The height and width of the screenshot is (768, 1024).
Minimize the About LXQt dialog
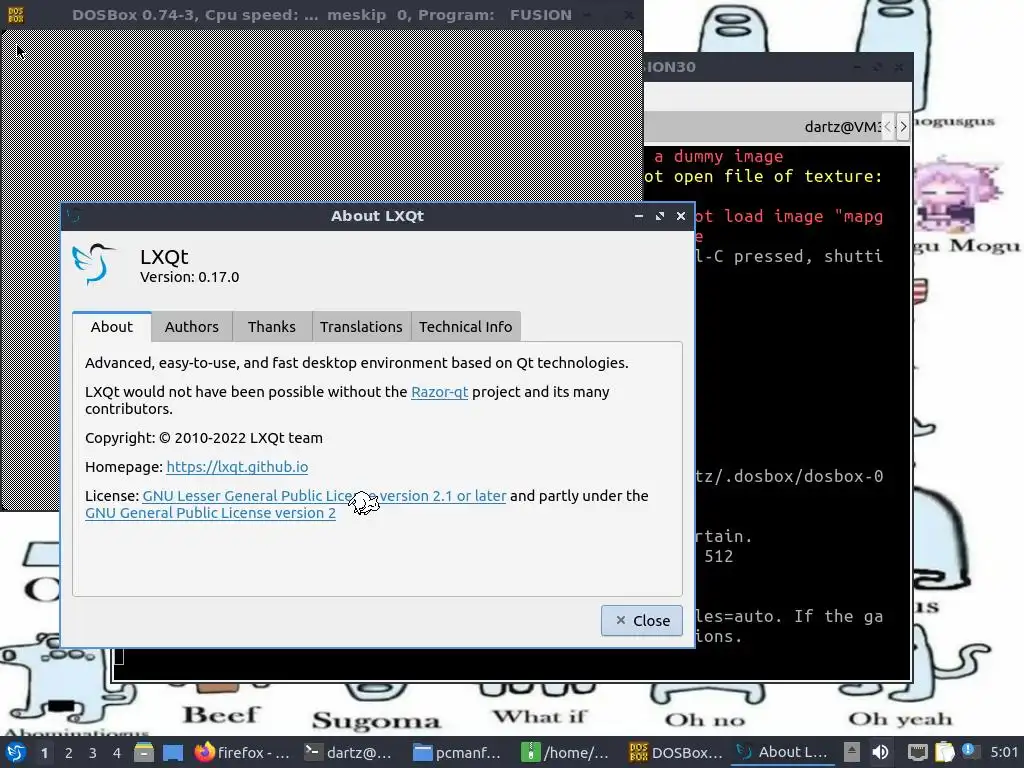(x=639, y=216)
